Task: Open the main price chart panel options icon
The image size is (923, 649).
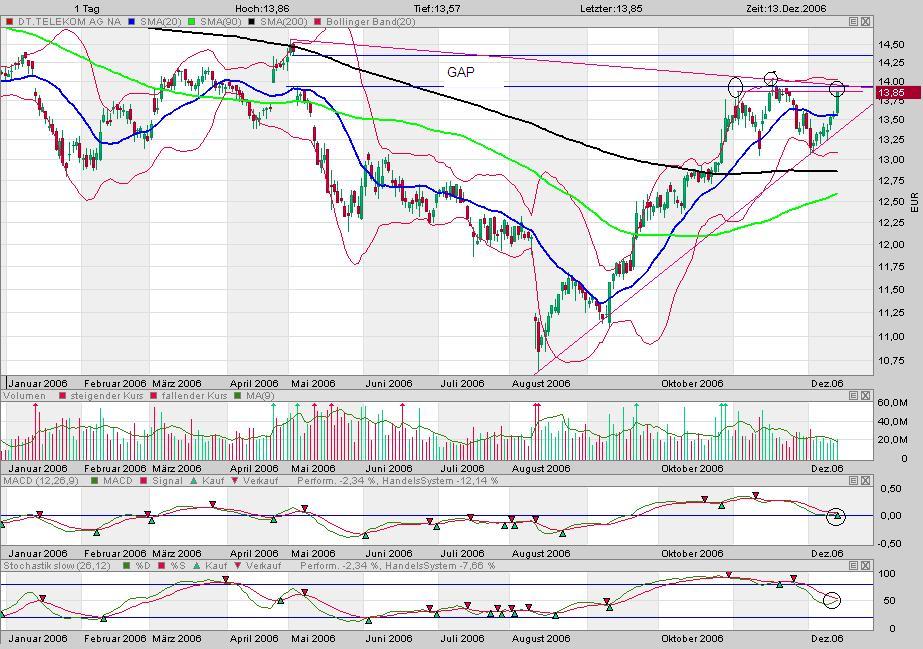Action: pos(854,21)
